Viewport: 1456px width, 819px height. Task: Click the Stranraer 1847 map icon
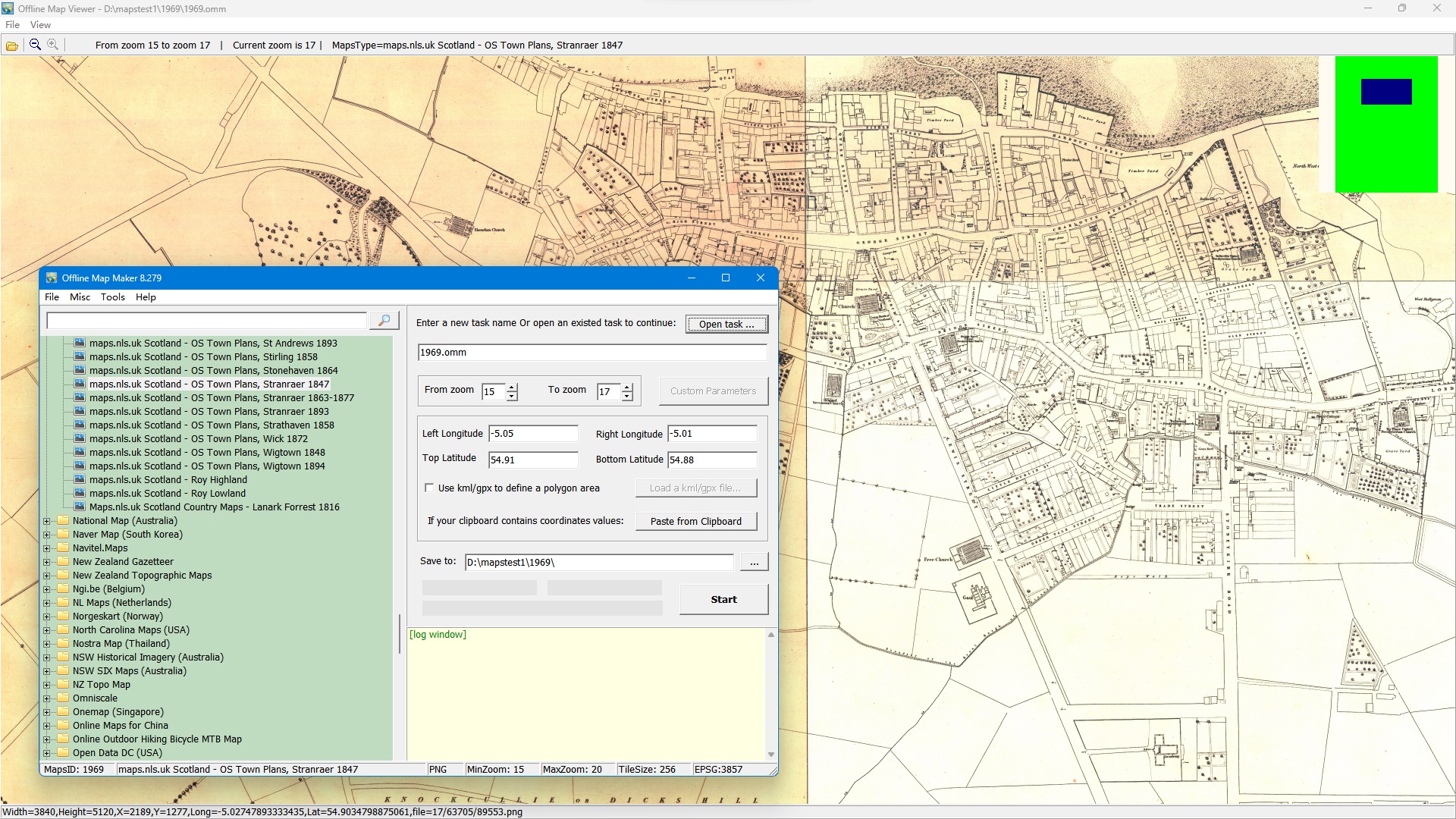[x=80, y=384]
